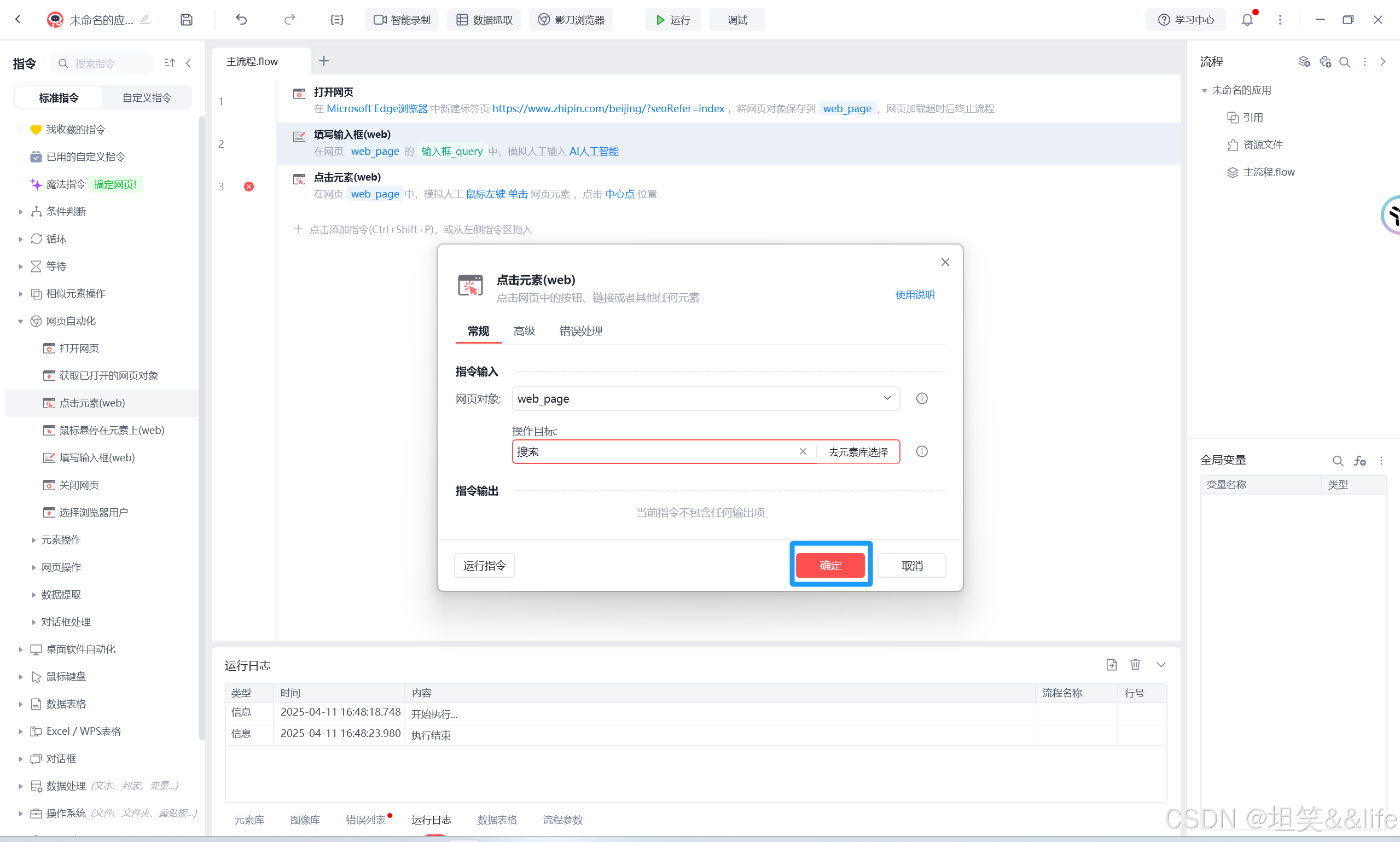Clear the 操作目标 field with X icon

(x=803, y=452)
